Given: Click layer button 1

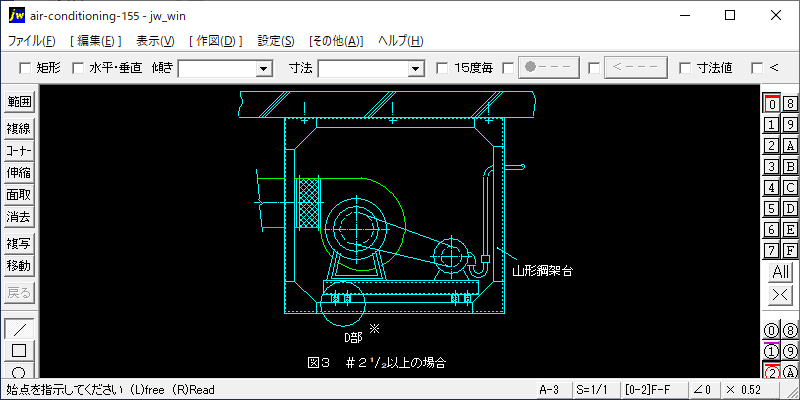Looking at the screenshot, I should (x=771, y=124).
